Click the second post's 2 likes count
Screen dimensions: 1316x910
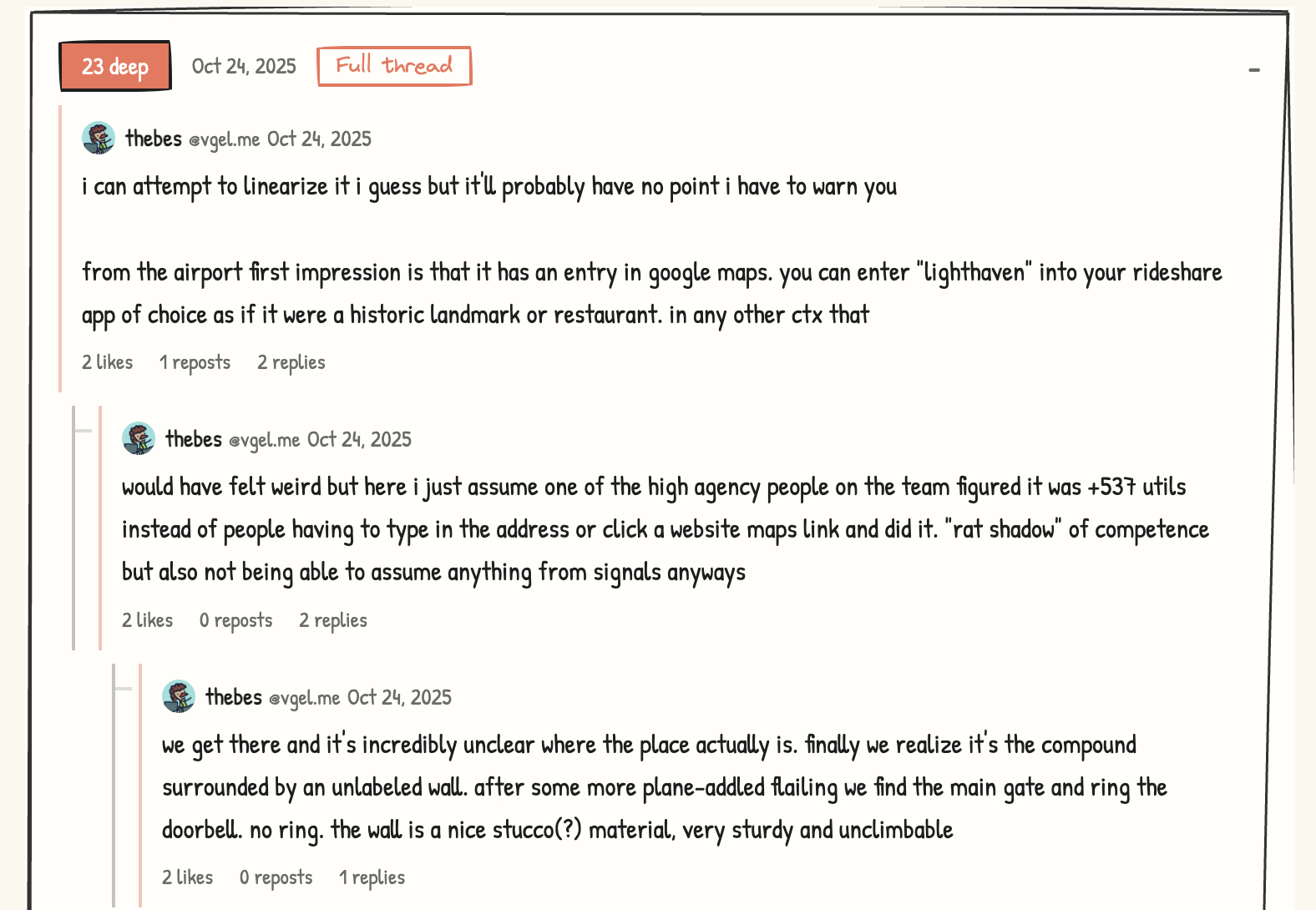pyautogui.click(x=148, y=620)
